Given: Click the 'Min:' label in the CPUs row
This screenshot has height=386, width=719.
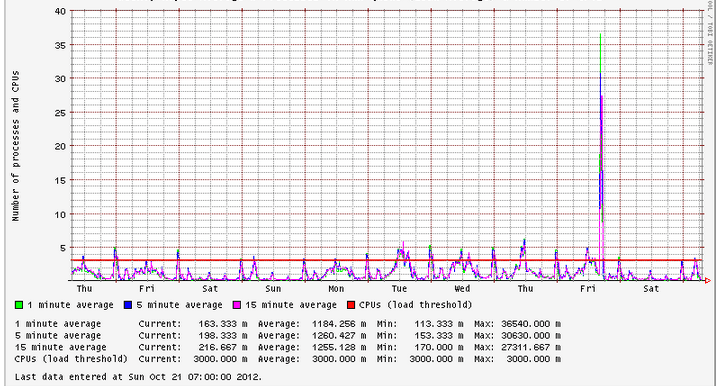Looking at the screenshot, I should [387, 359].
